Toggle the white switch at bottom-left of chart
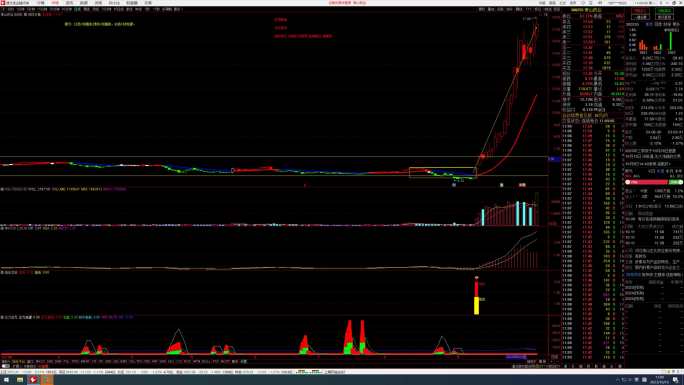The width and height of the screenshot is (684, 385). click(x=6, y=366)
